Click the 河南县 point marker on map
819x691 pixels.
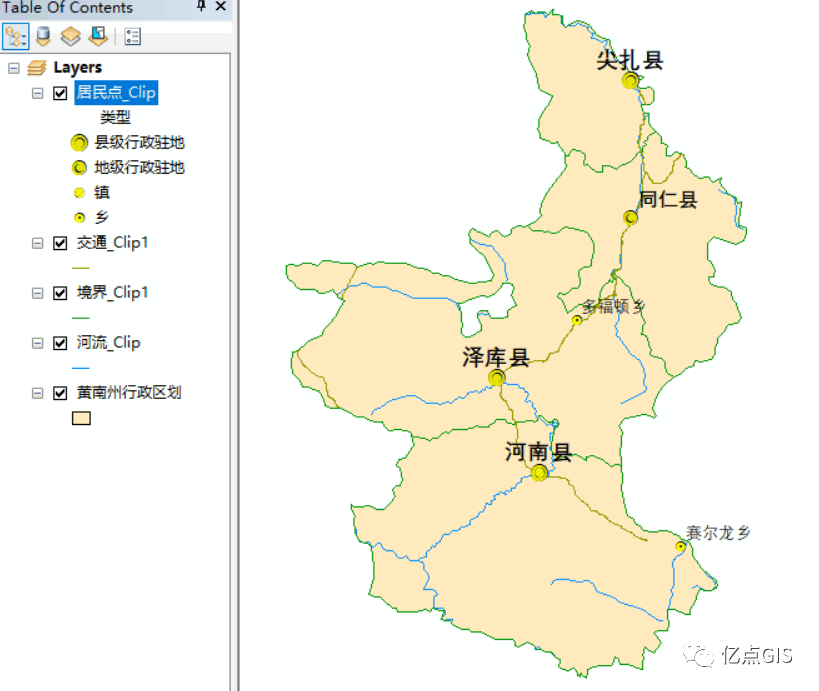(540, 473)
